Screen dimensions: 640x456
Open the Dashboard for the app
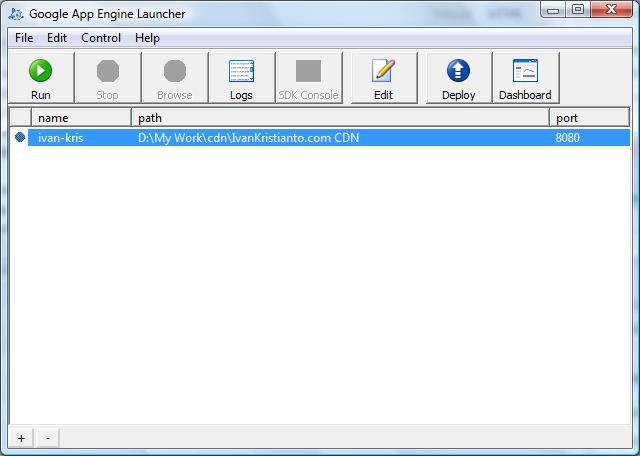525,78
